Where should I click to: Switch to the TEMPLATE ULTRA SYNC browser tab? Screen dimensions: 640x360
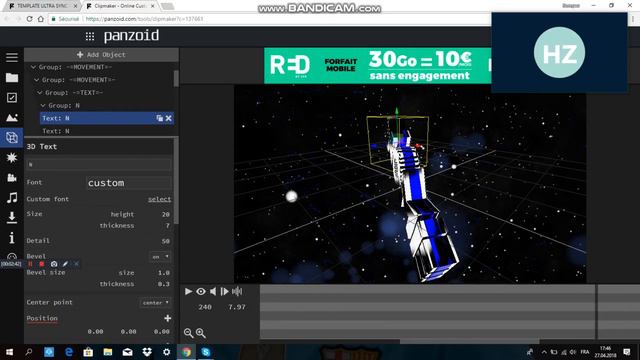click(x=43, y=6)
